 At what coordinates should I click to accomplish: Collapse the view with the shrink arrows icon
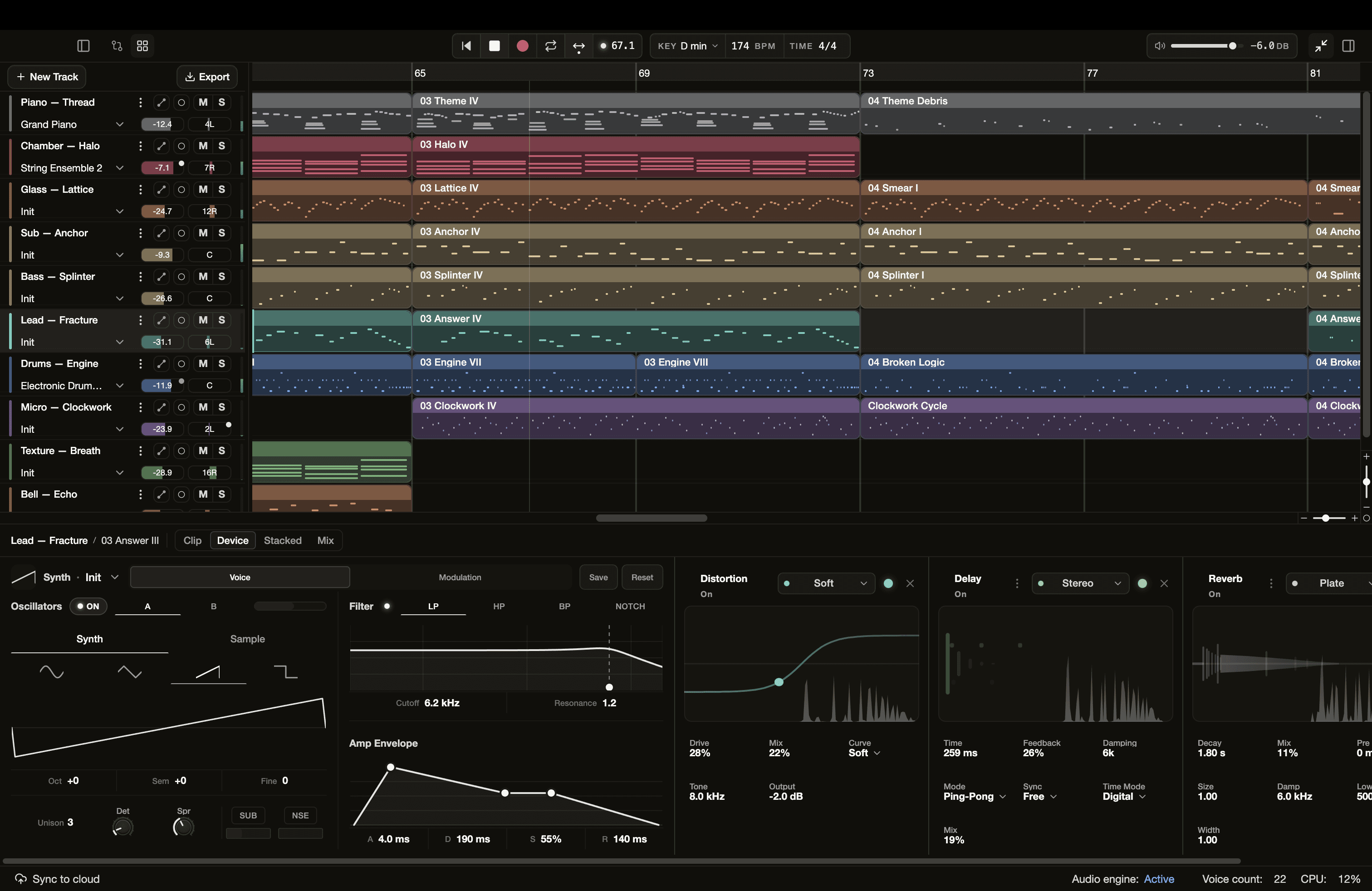tap(1321, 45)
